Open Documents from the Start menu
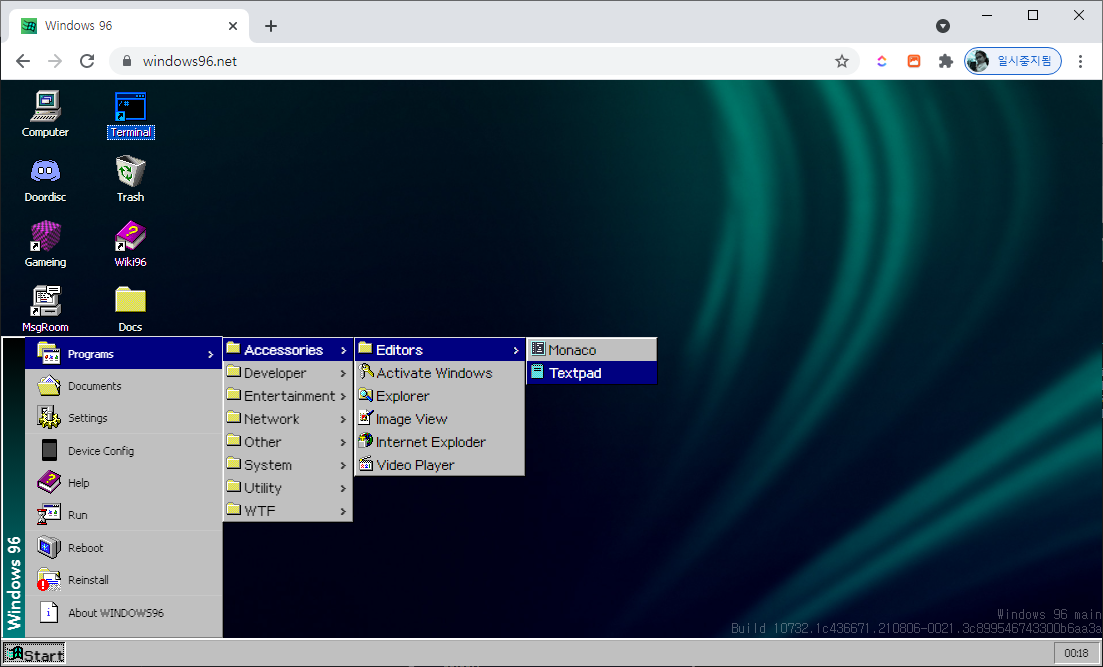 click(124, 386)
